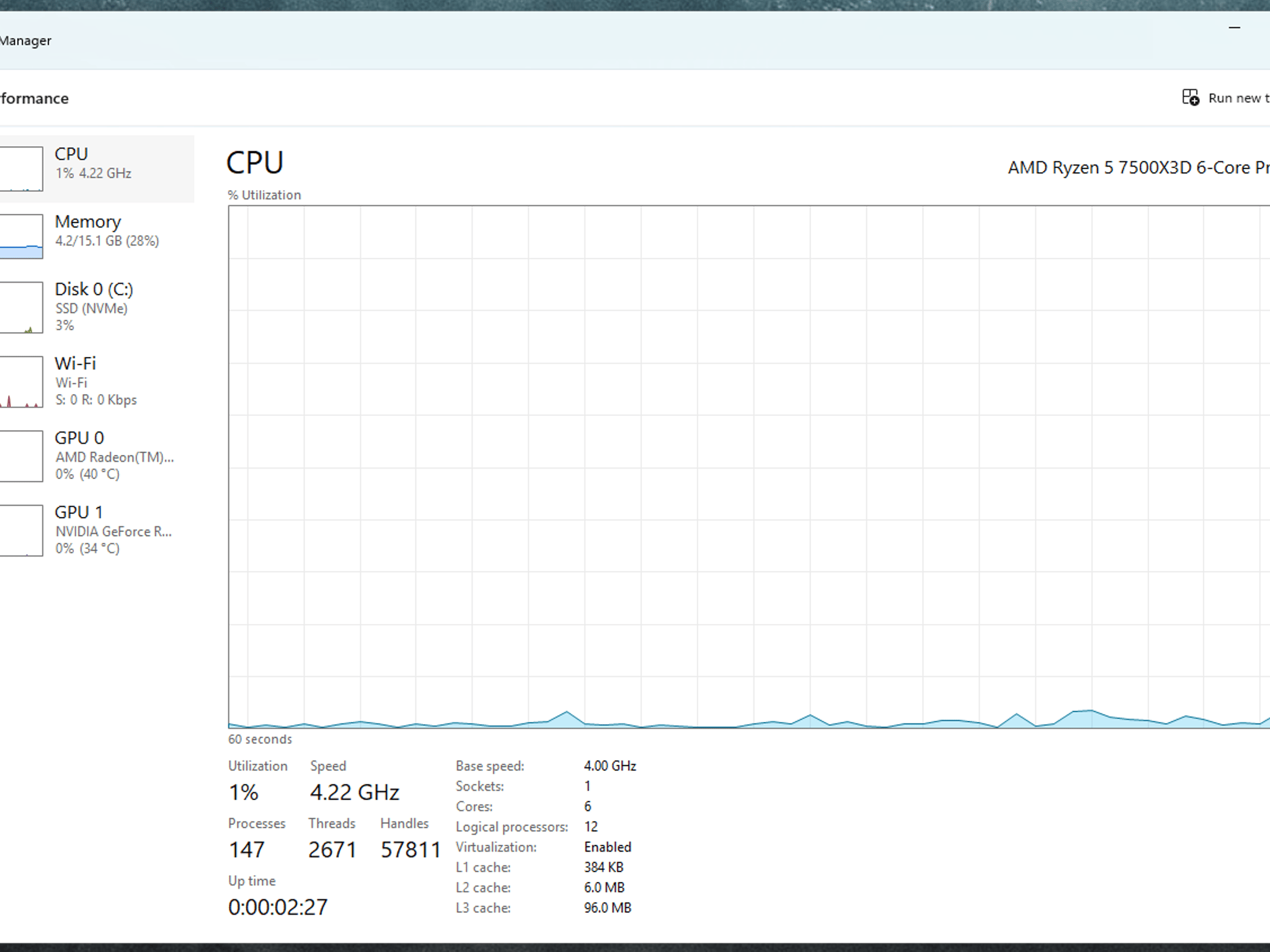Click the Performance page heading
Screen dimensions: 1270x952
[x=34, y=99]
